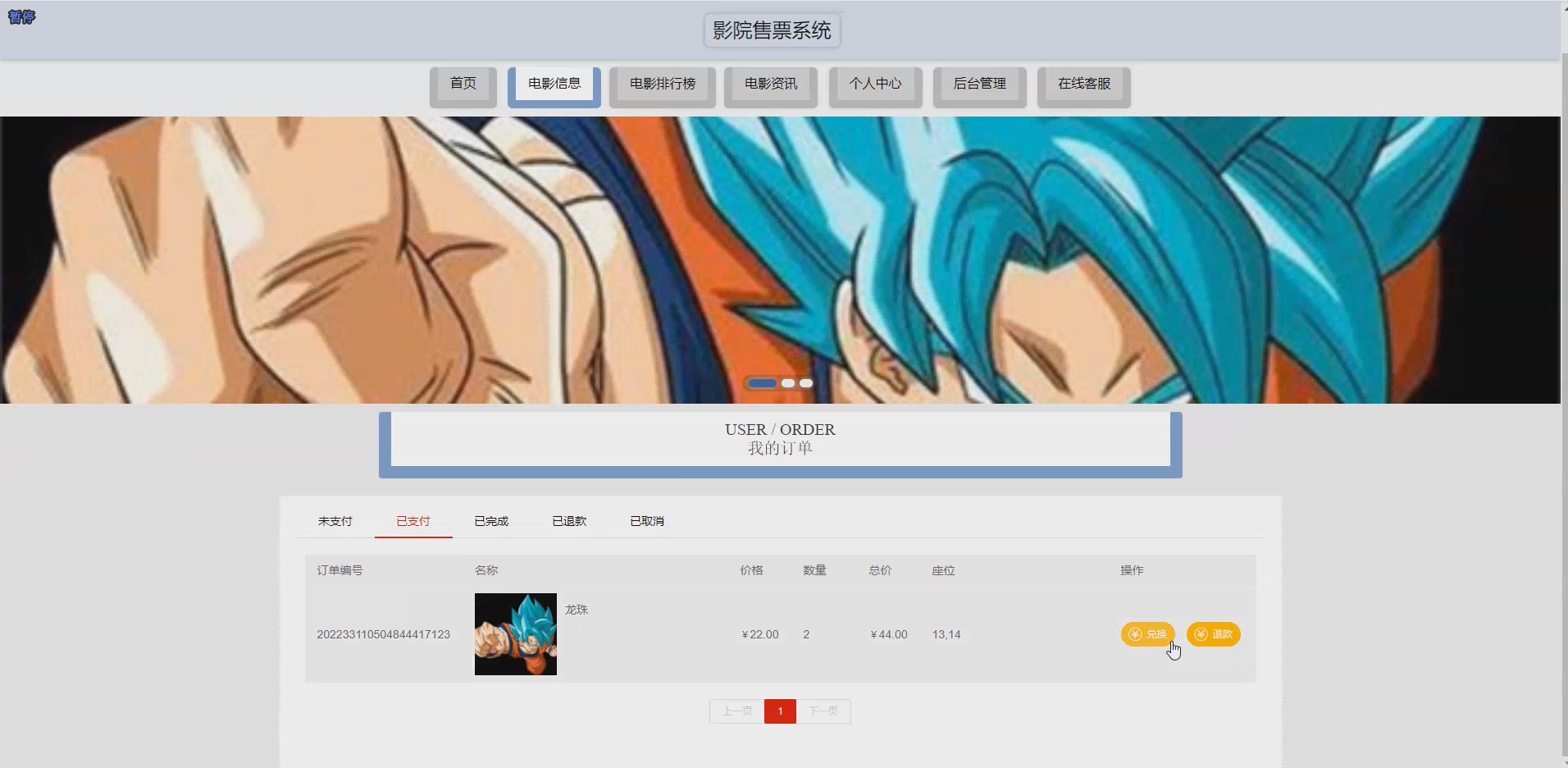This screenshot has height=768, width=1568.
Task: Select the third carousel indicator dot
Action: tap(806, 383)
